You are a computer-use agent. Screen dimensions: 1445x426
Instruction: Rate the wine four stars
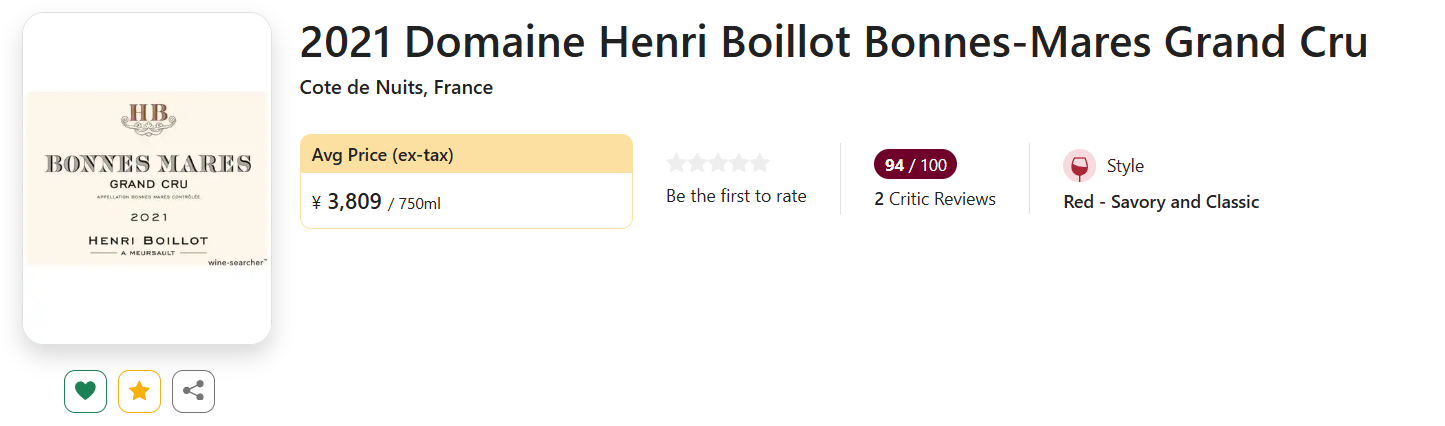739,163
